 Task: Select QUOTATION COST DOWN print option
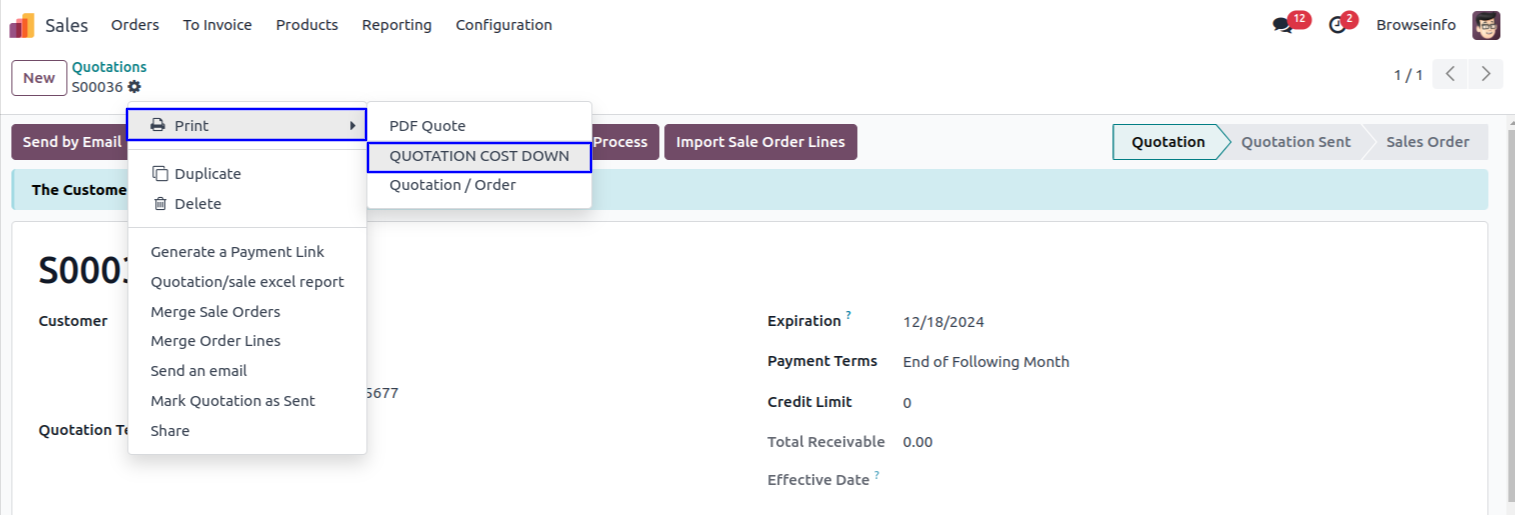pos(479,156)
